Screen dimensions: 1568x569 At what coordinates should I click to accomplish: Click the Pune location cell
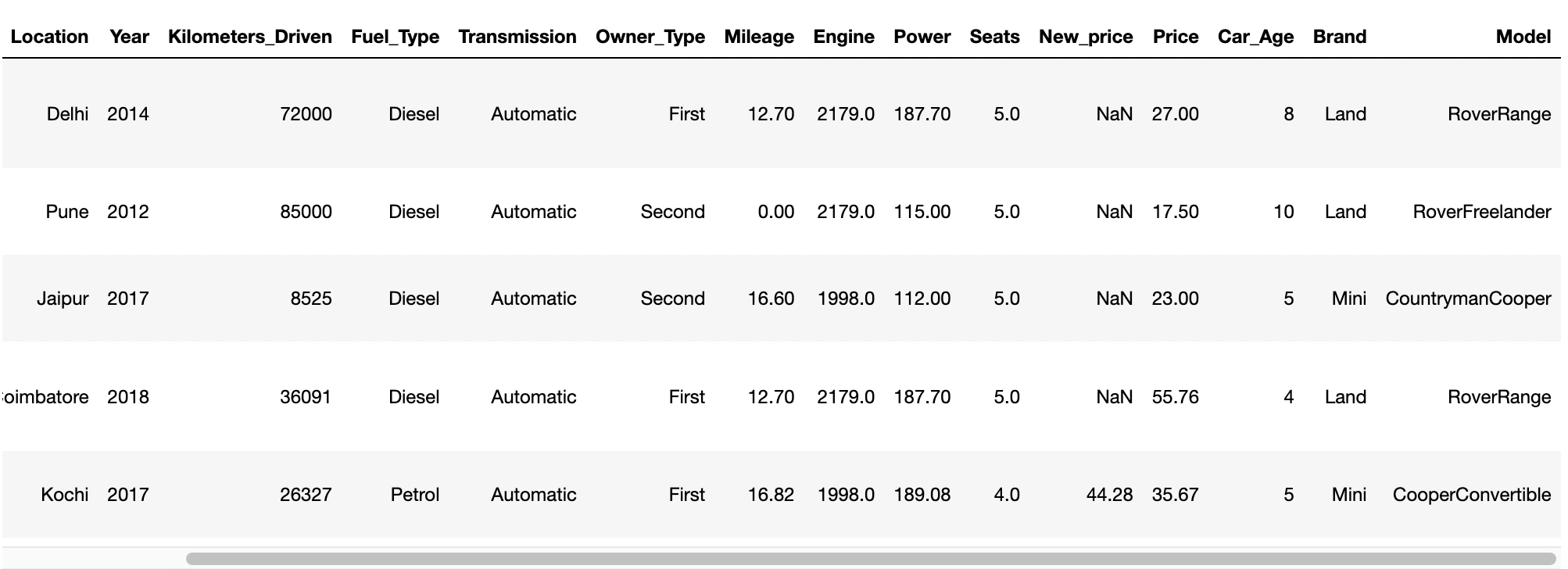click(x=67, y=212)
